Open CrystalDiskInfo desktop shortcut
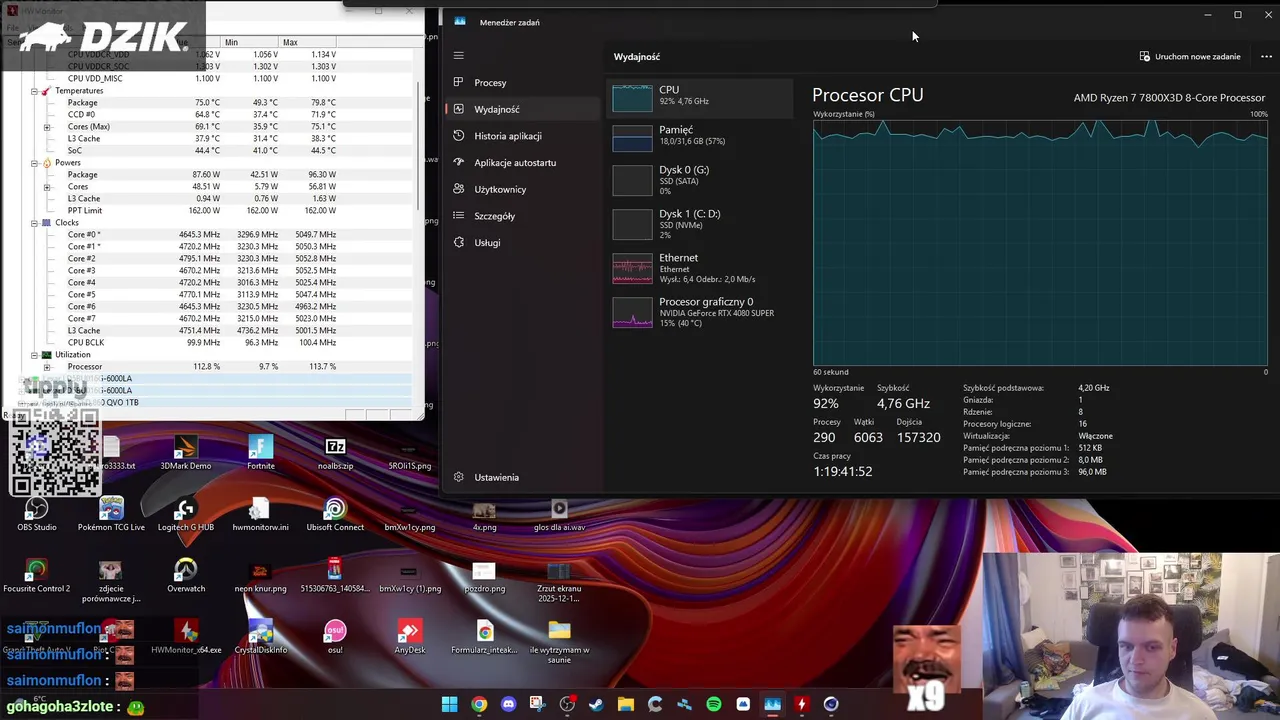Viewport: 1280px width, 720px height. pos(261,637)
